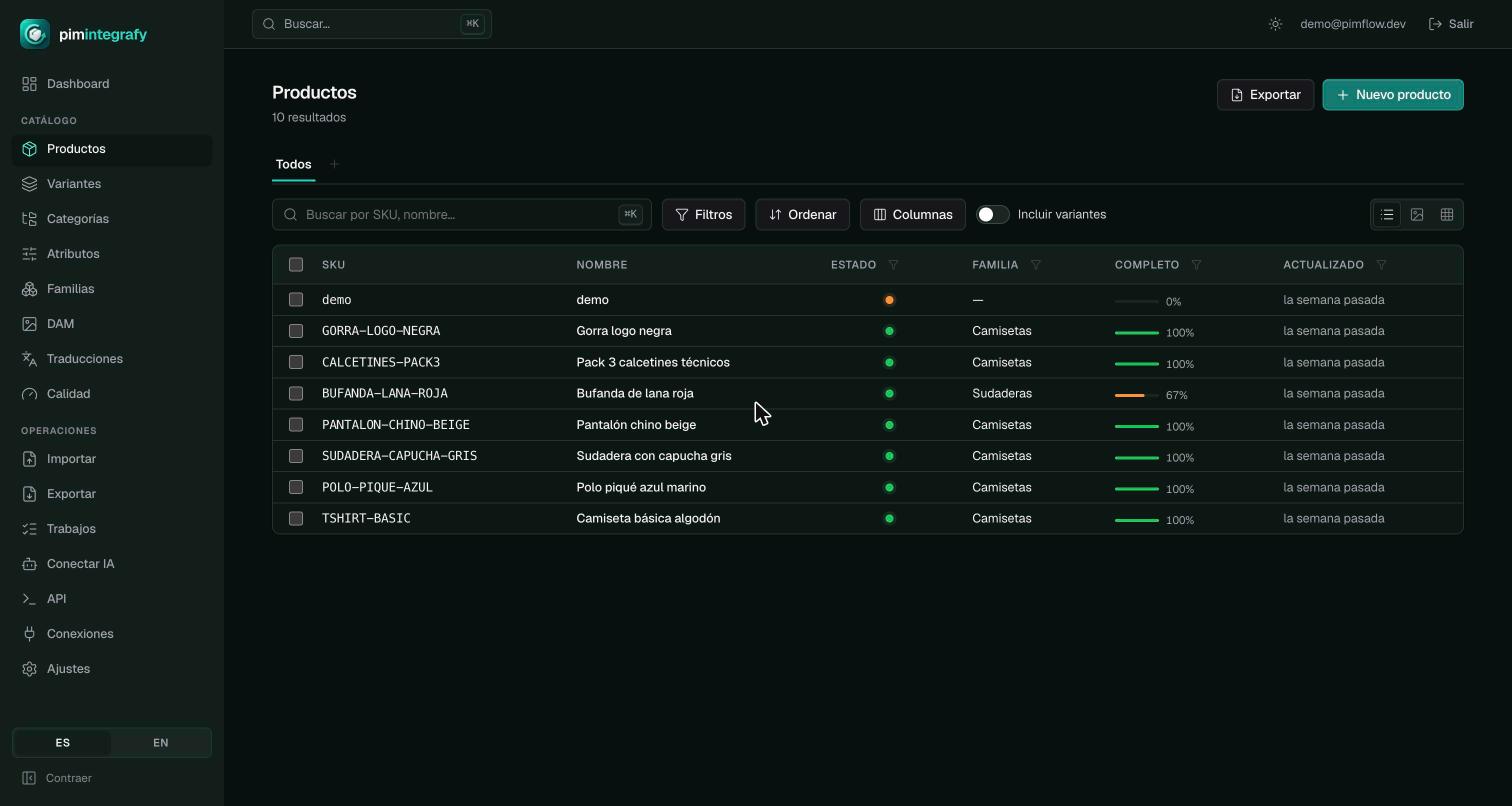The width and height of the screenshot is (1512, 806).
Task: Open the Columnas chooser
Action: point(913,215)
